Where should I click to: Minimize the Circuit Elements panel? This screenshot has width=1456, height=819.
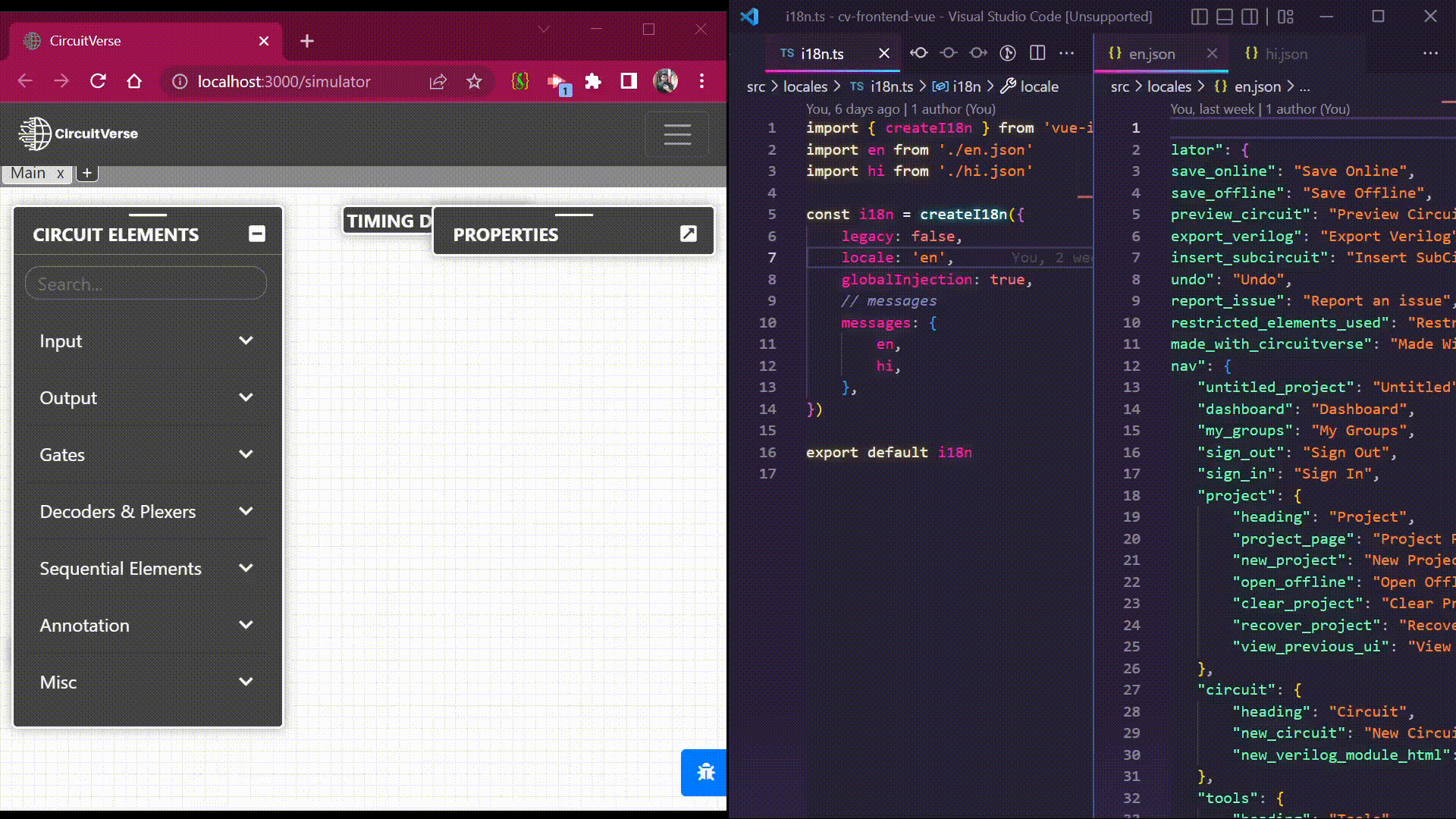257,234
